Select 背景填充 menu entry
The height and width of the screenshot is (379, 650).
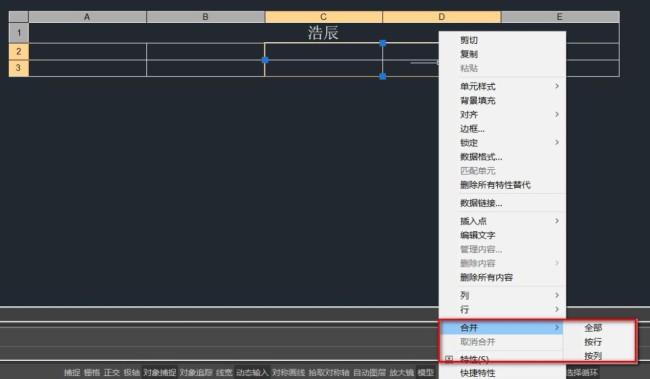[478, 100]
